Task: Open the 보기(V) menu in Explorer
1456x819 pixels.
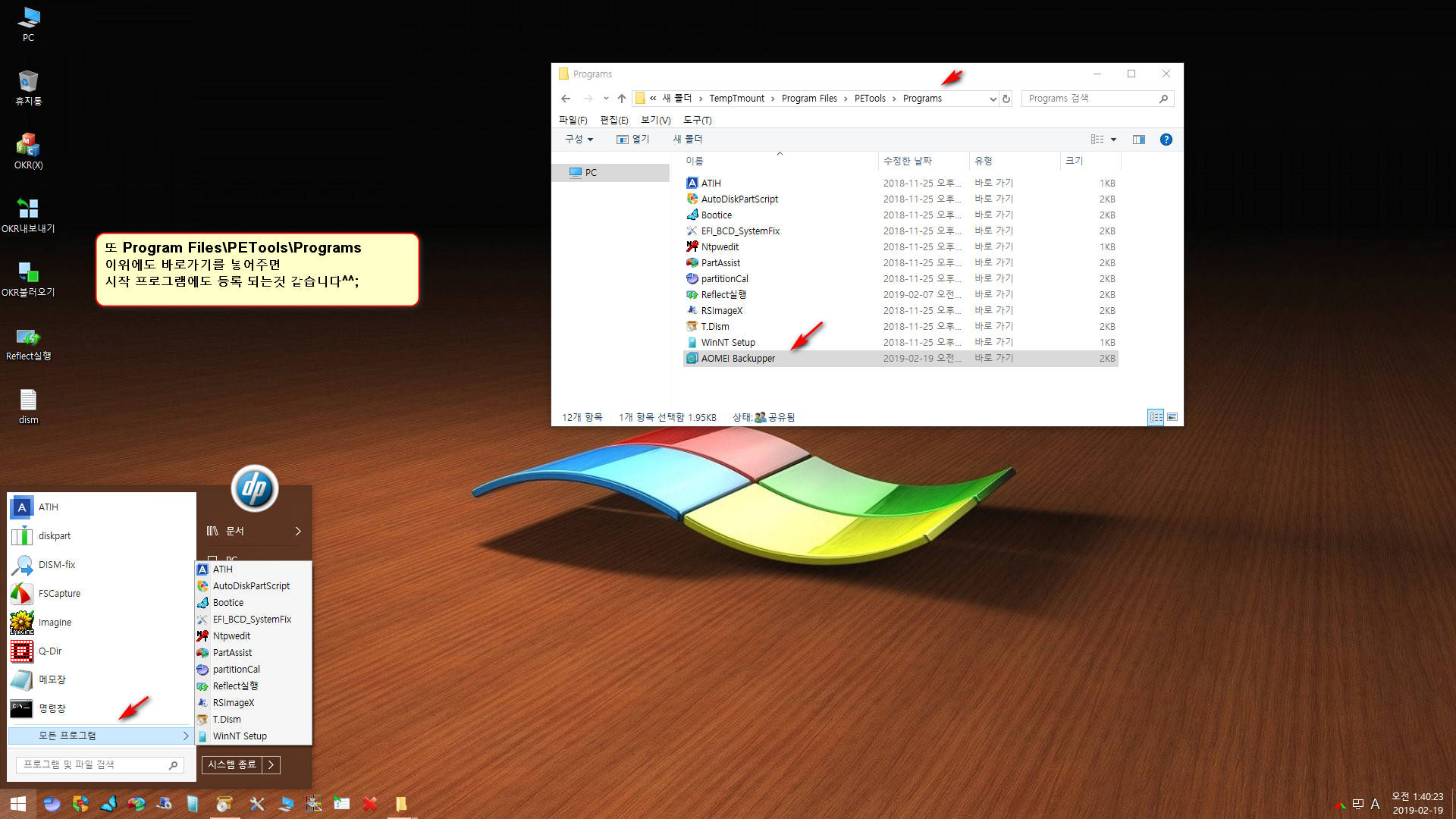Action: (x=656, y=120)
